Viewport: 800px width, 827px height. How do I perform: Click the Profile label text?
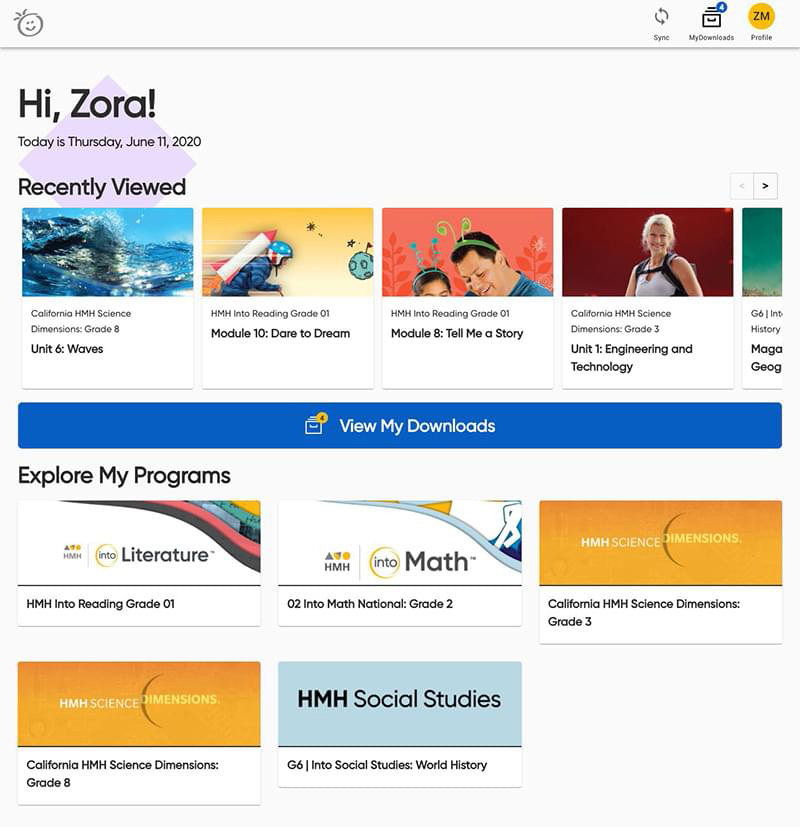pos(762,37)
